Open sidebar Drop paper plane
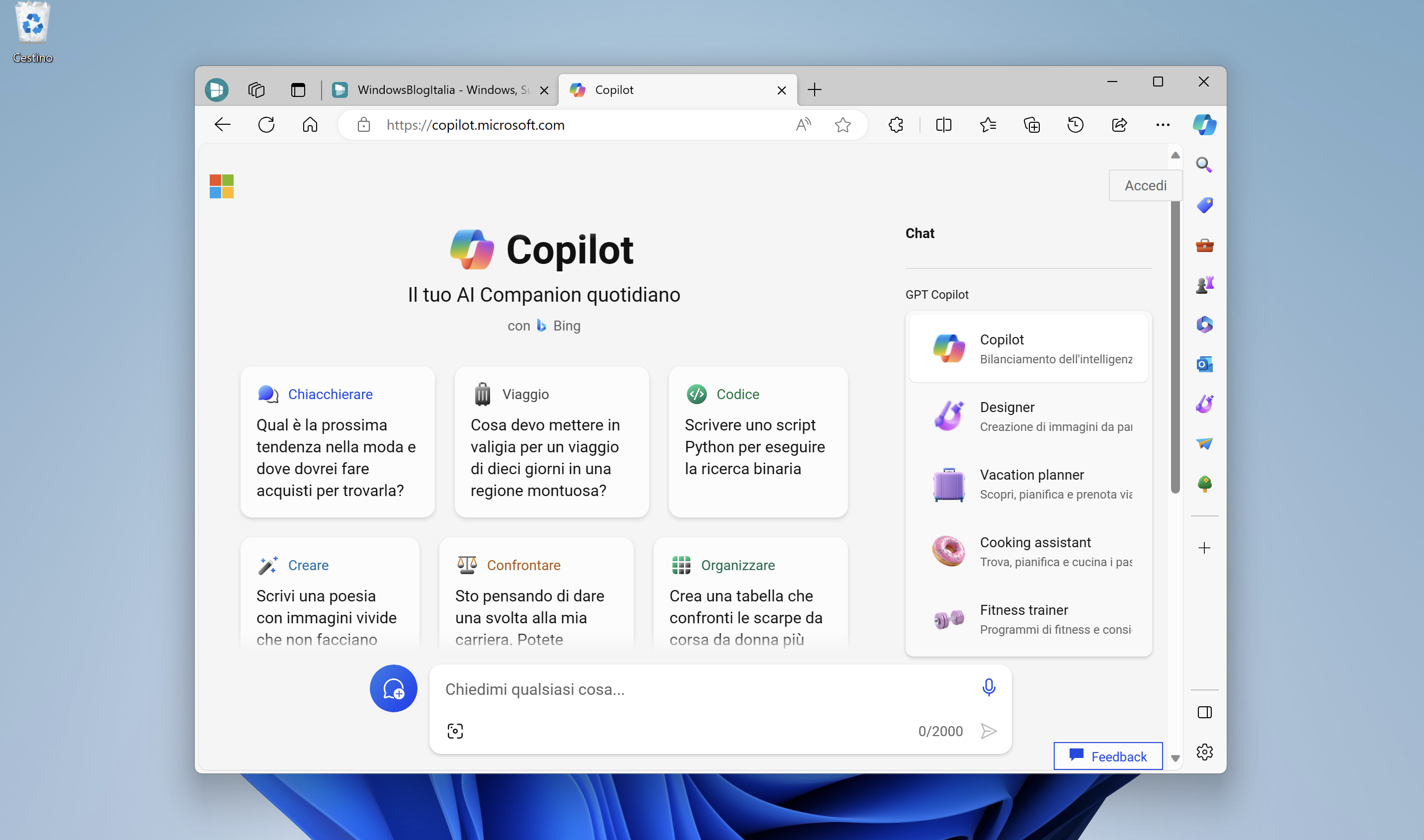1424x840 pixels. (x=1204, y=443)
